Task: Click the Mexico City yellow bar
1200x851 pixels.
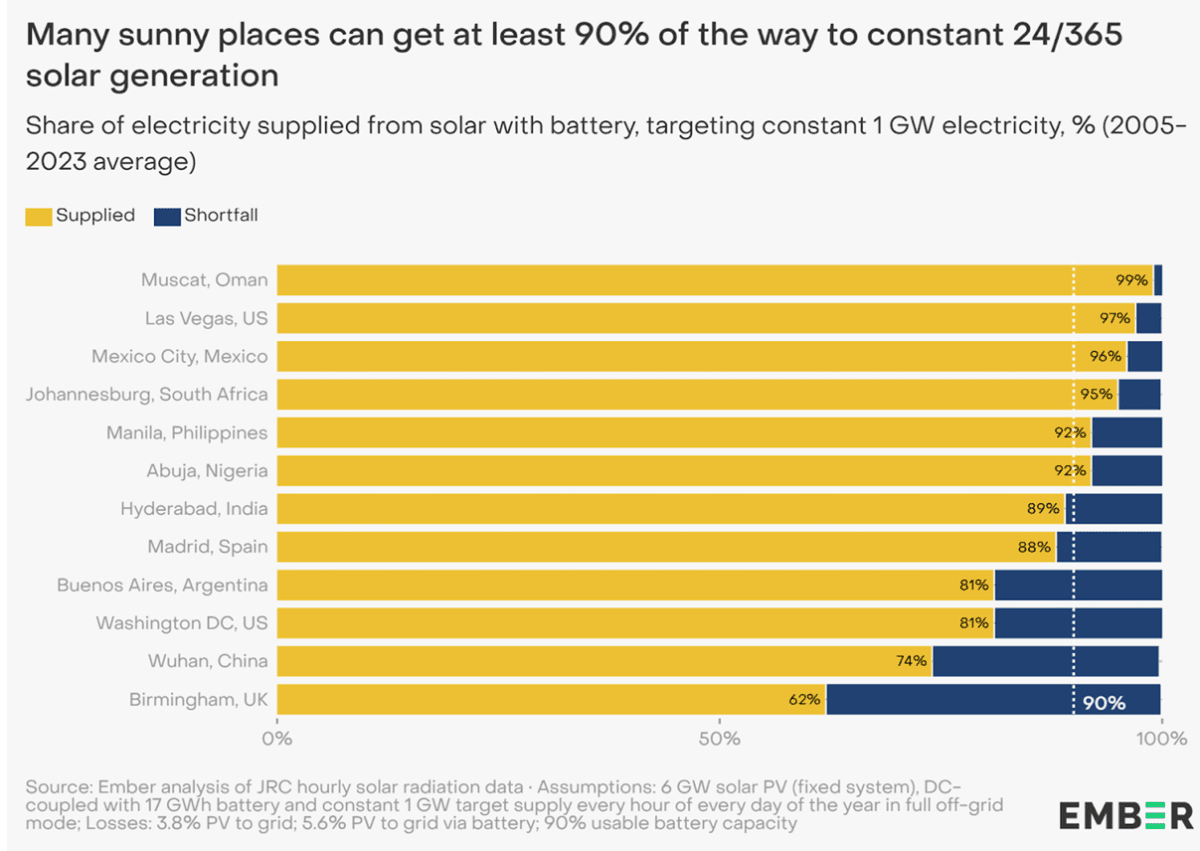Action: click(x=680, y=356)
